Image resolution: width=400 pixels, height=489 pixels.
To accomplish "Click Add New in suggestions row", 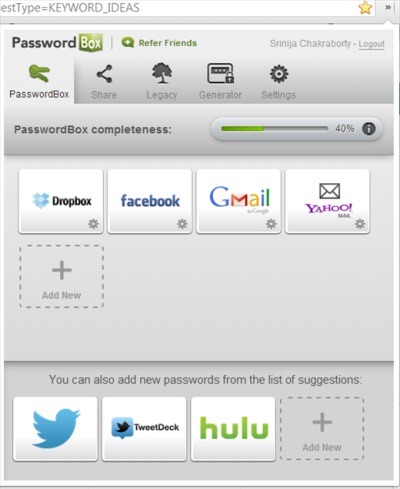I will click(322, 429).
